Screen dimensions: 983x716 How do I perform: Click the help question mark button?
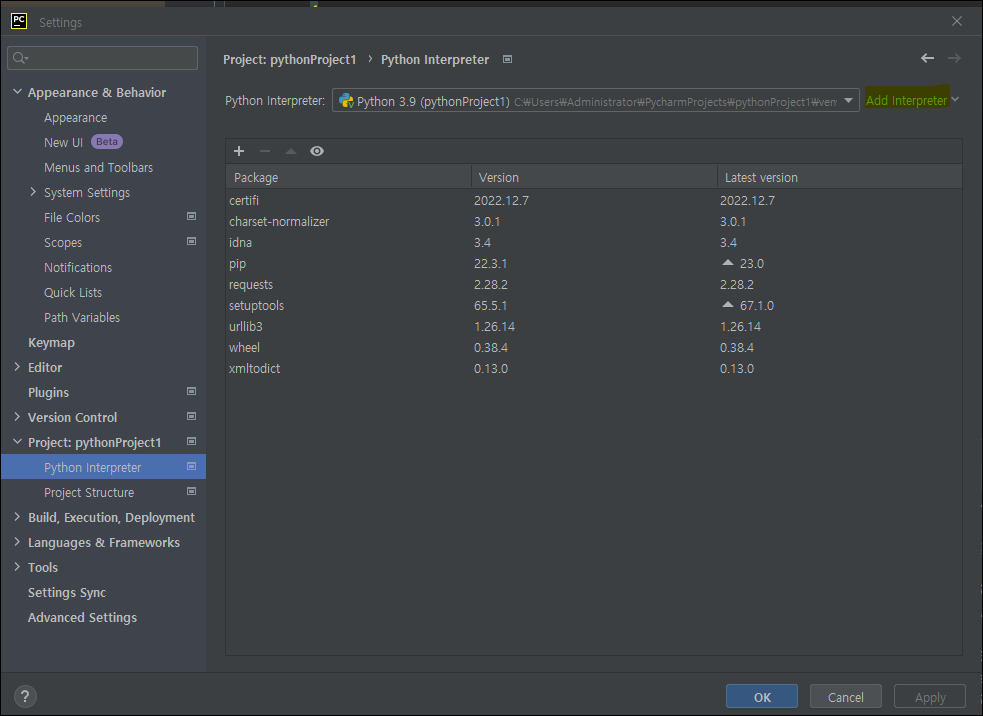[x=25, y=696]
